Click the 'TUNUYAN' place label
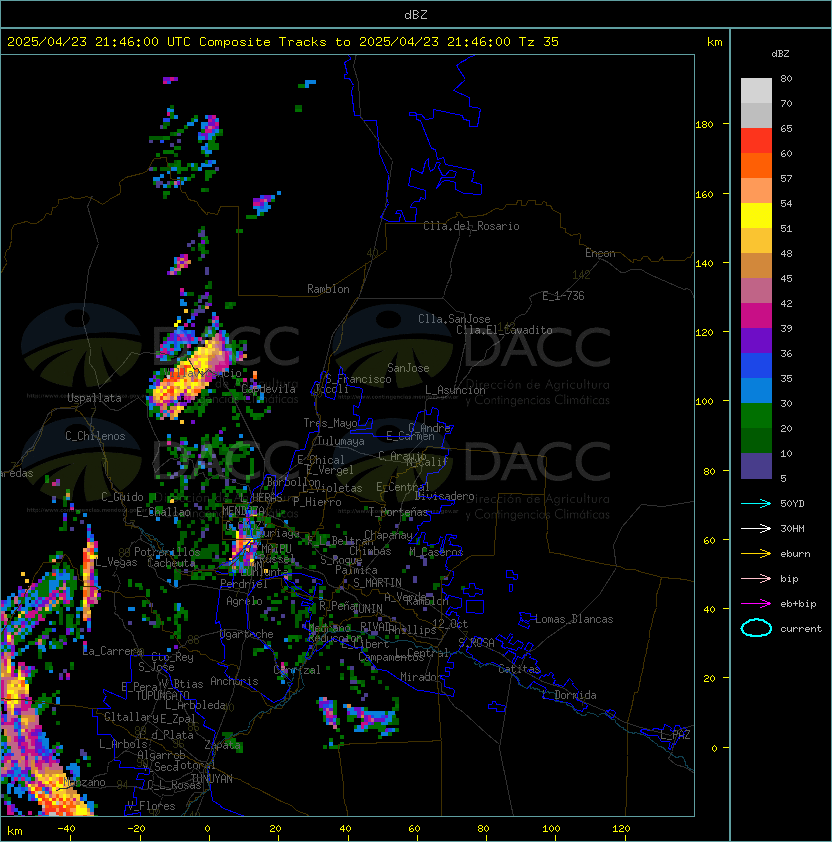The image size is (832, 842). 212,779
